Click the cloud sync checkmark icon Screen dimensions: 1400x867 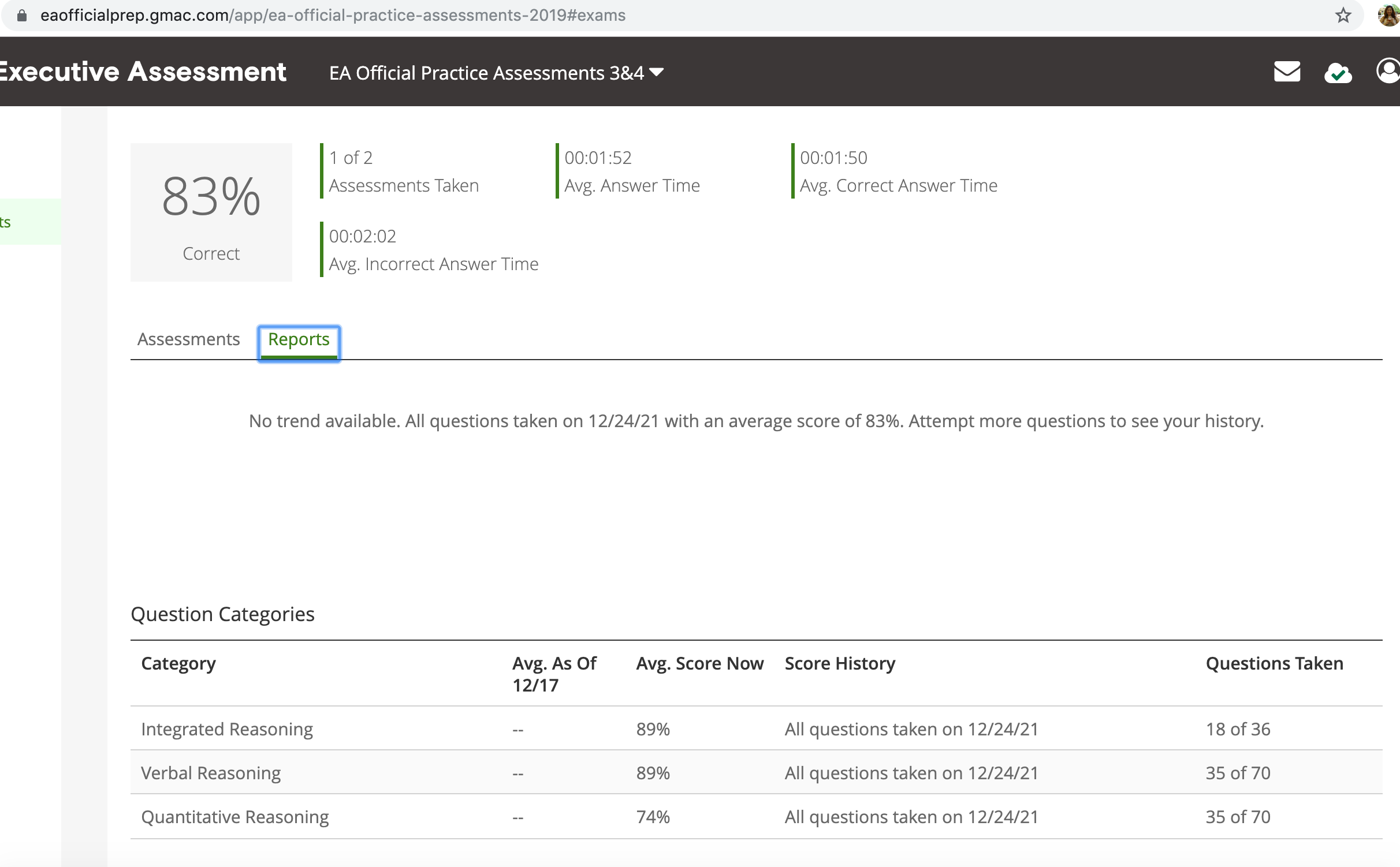1338,73
